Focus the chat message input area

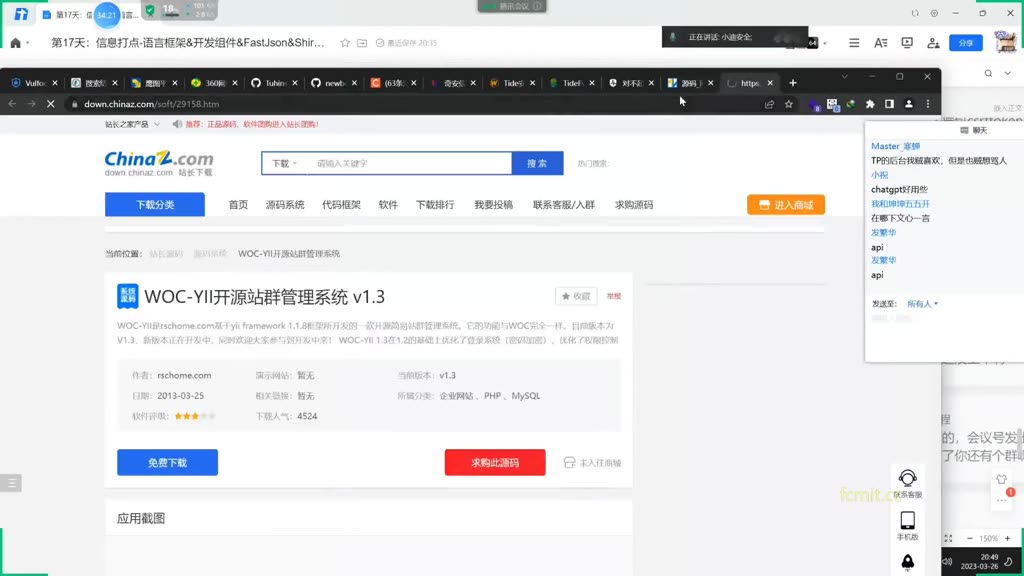pyautogui.click(x=943, y=334)
